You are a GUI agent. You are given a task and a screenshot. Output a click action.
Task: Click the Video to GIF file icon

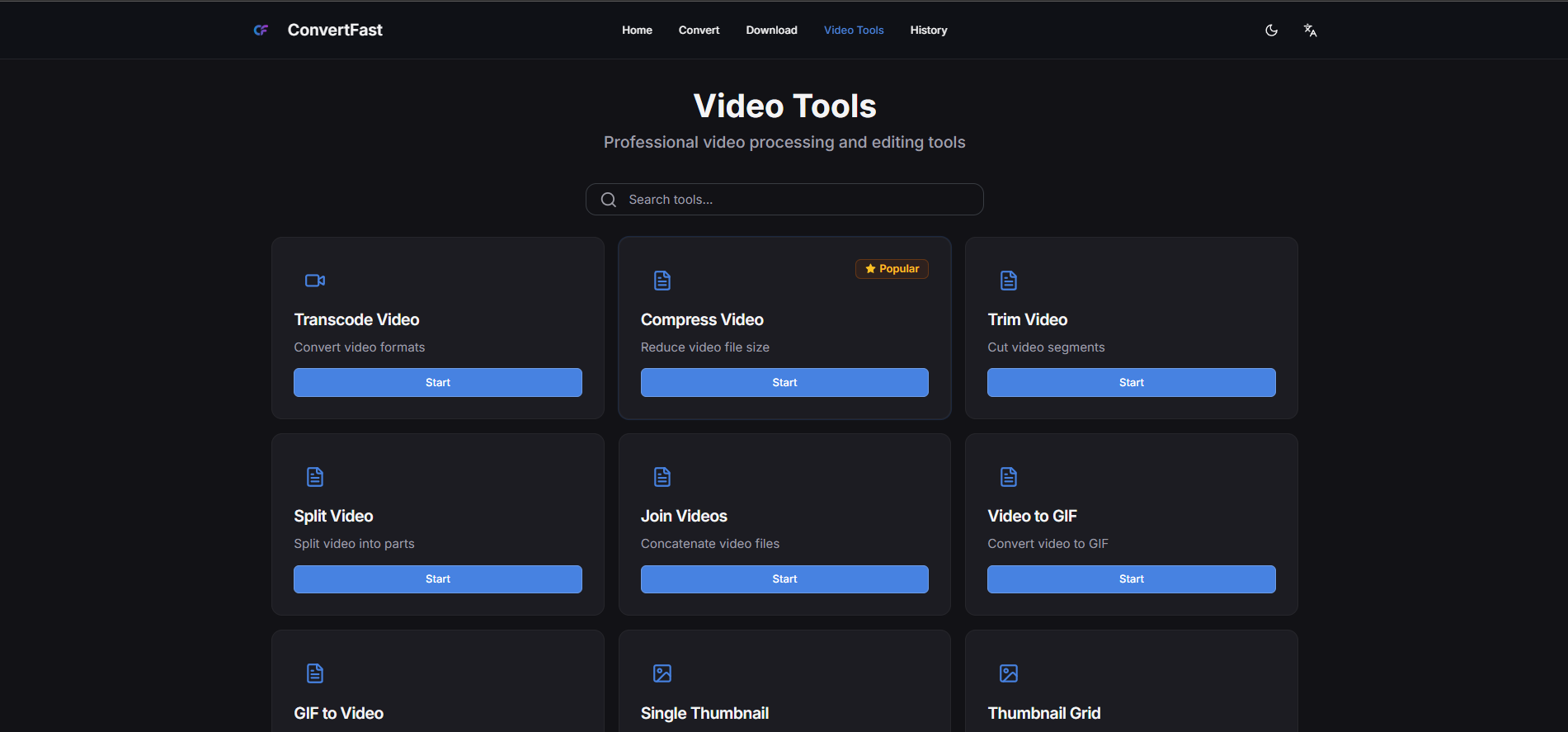[x=1009, y=477]
